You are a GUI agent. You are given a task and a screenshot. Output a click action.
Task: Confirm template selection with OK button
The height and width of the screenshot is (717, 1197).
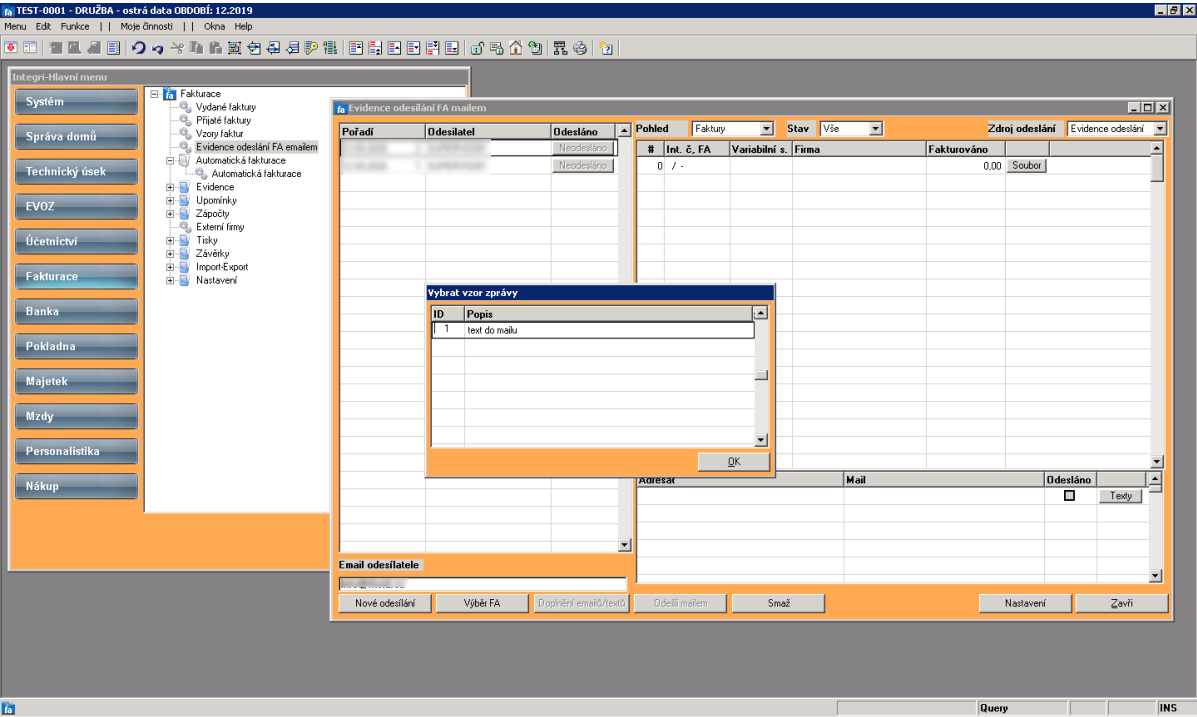point(734,461)
